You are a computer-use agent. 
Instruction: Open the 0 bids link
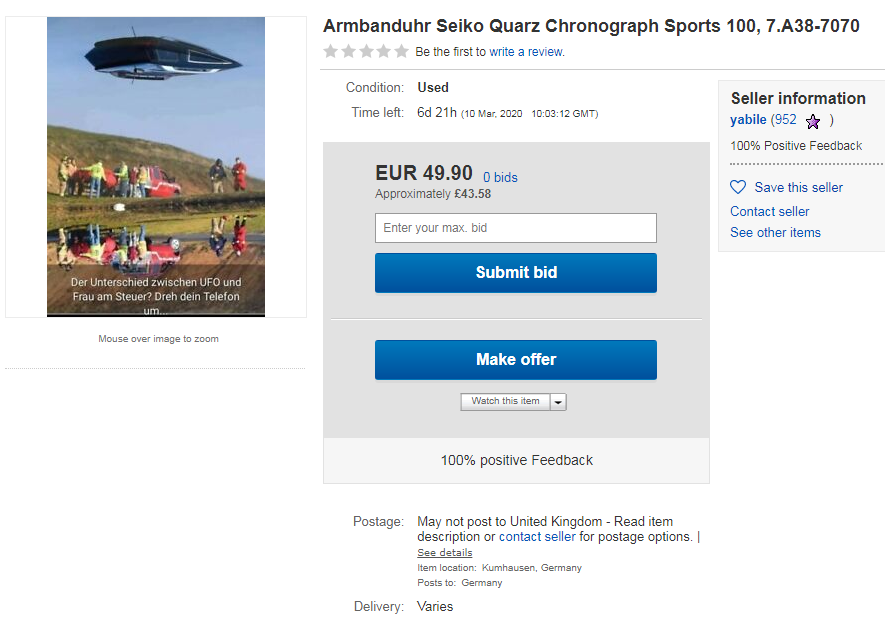pos(500,178)
